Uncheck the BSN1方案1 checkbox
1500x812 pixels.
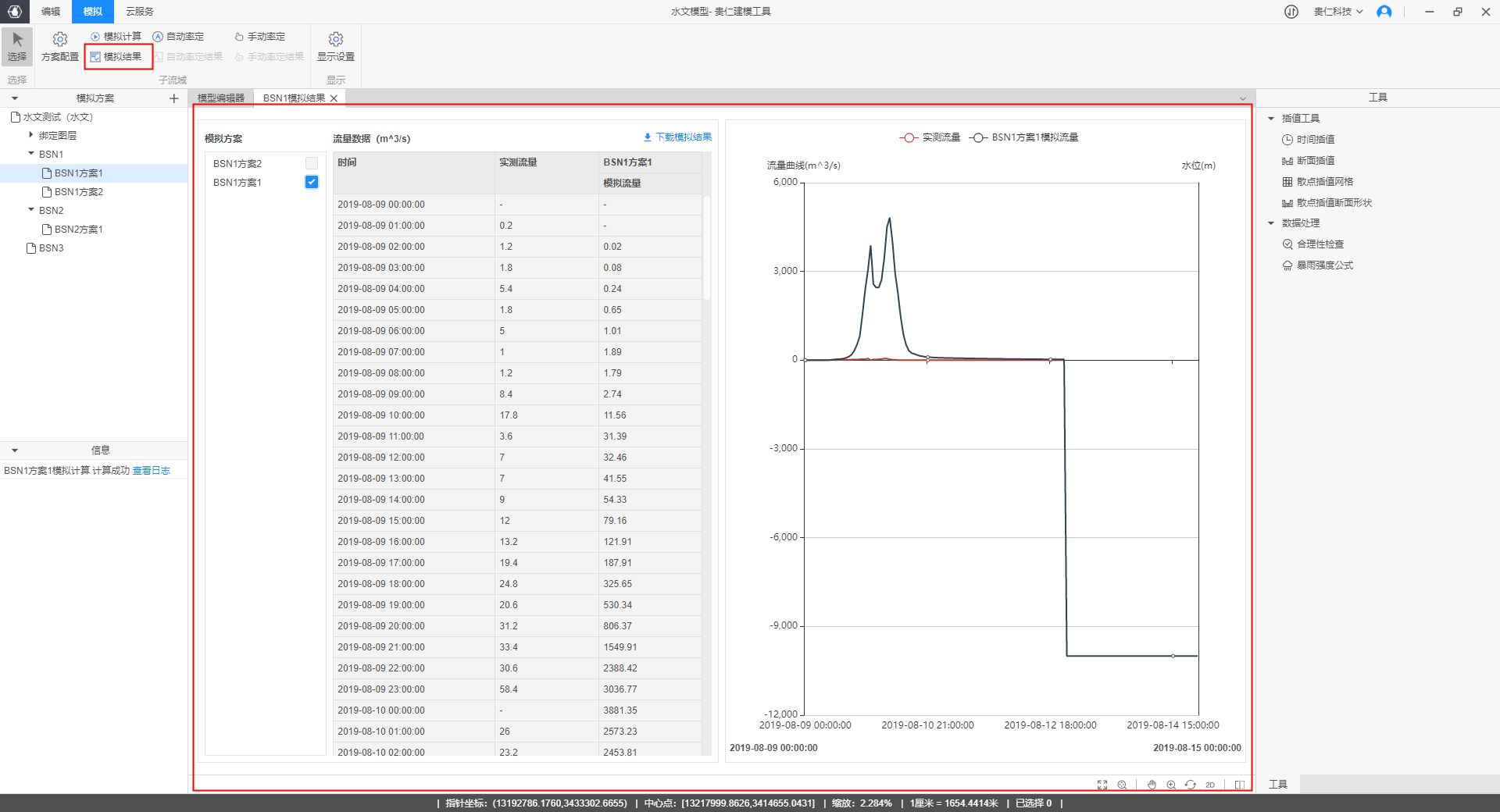tap(312, 182)
